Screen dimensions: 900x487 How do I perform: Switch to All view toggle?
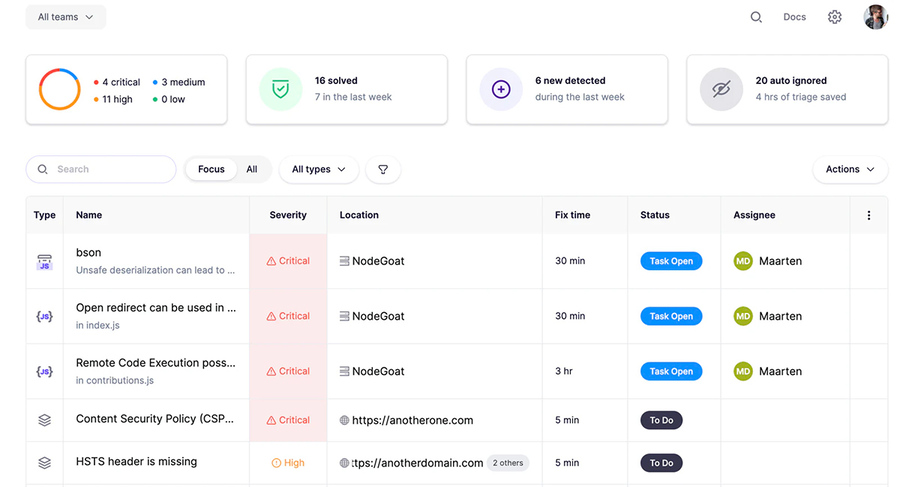coord(252,170)
